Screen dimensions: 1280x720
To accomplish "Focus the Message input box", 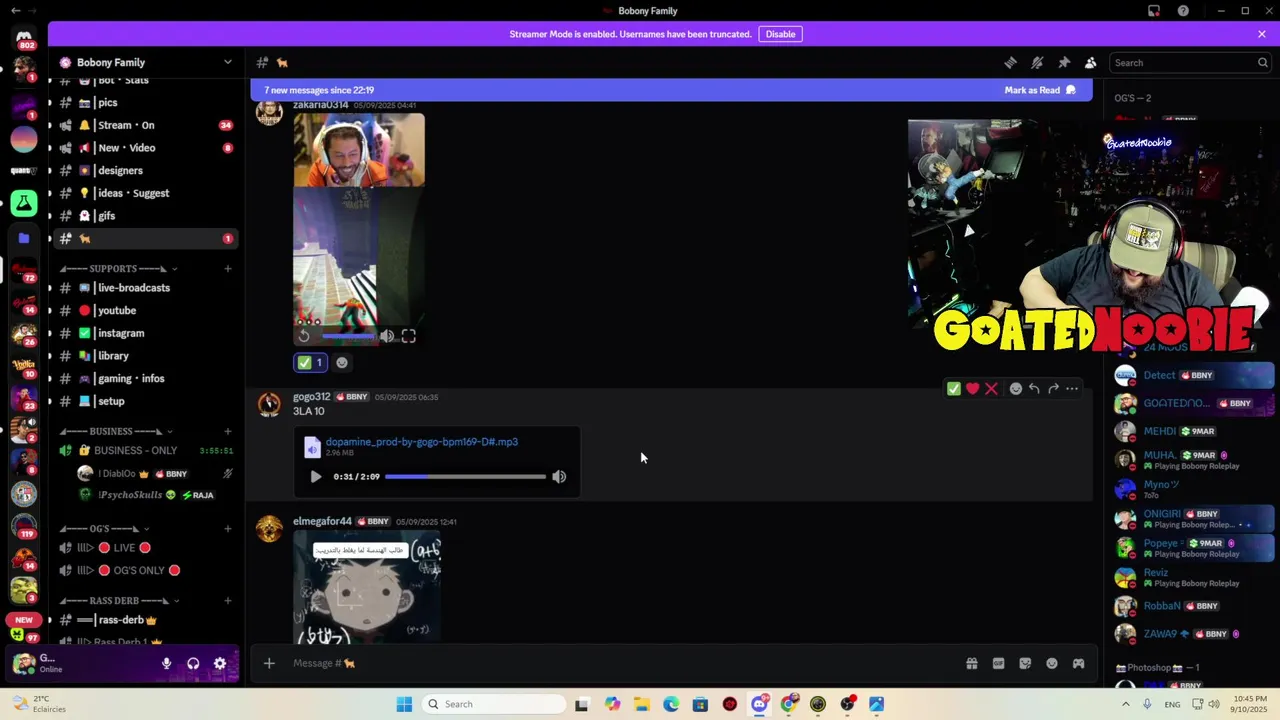I will point(620,663).
